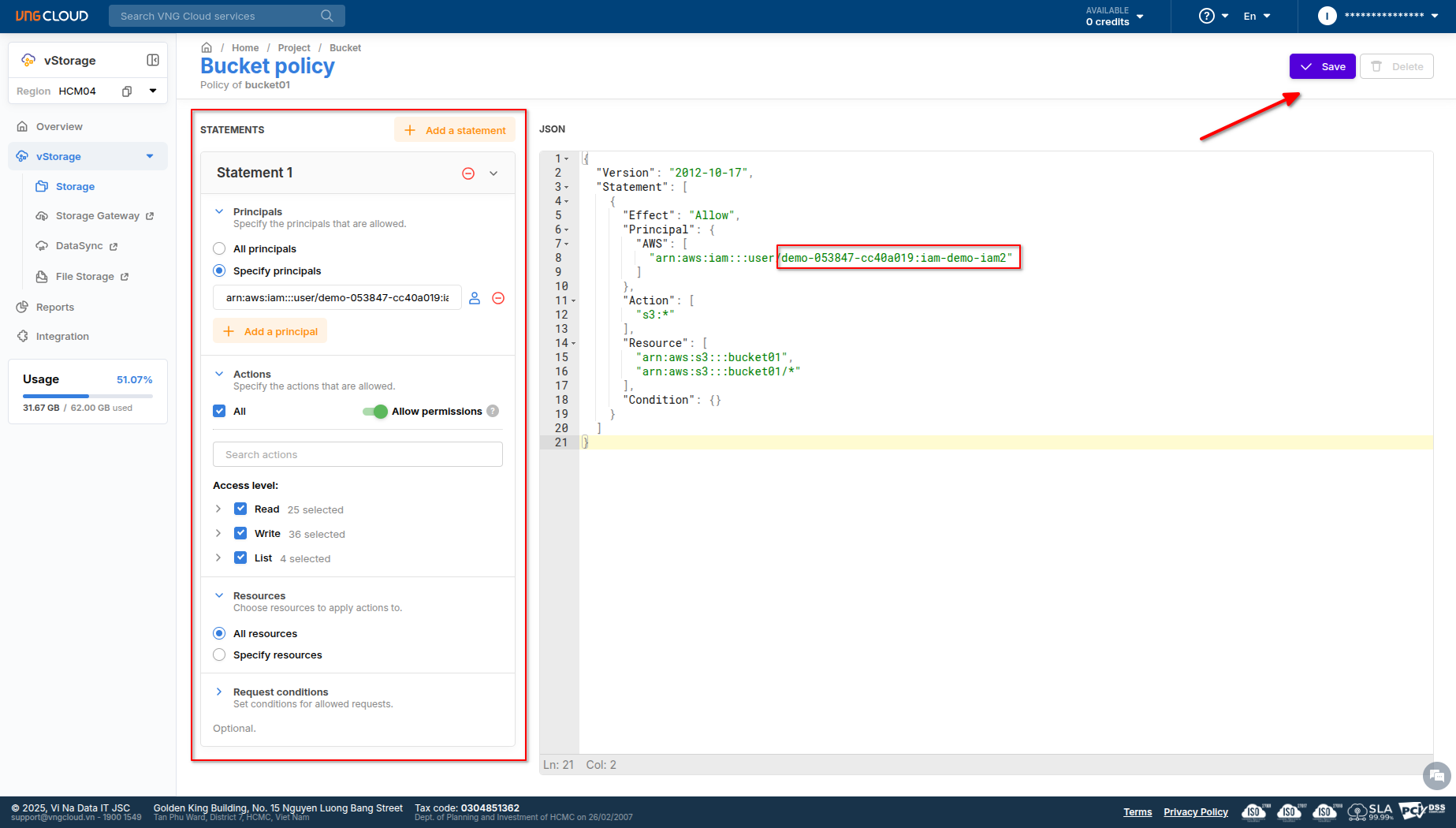Screen dimensions: 1456x828
Task: Open the En language dropdown
Action: click(1257, 16)
